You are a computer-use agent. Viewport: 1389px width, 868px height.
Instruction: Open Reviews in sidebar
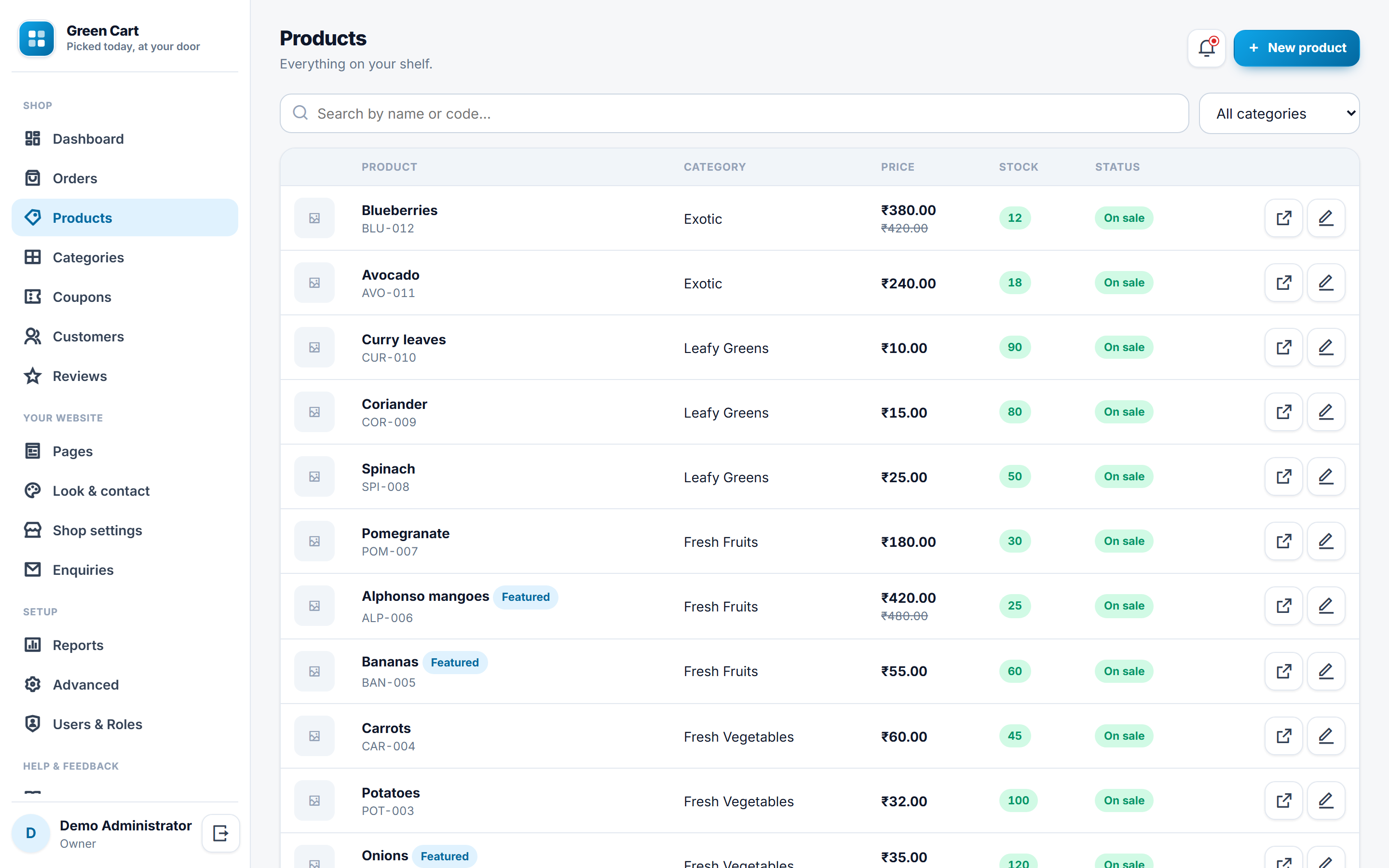pos(124,376)
